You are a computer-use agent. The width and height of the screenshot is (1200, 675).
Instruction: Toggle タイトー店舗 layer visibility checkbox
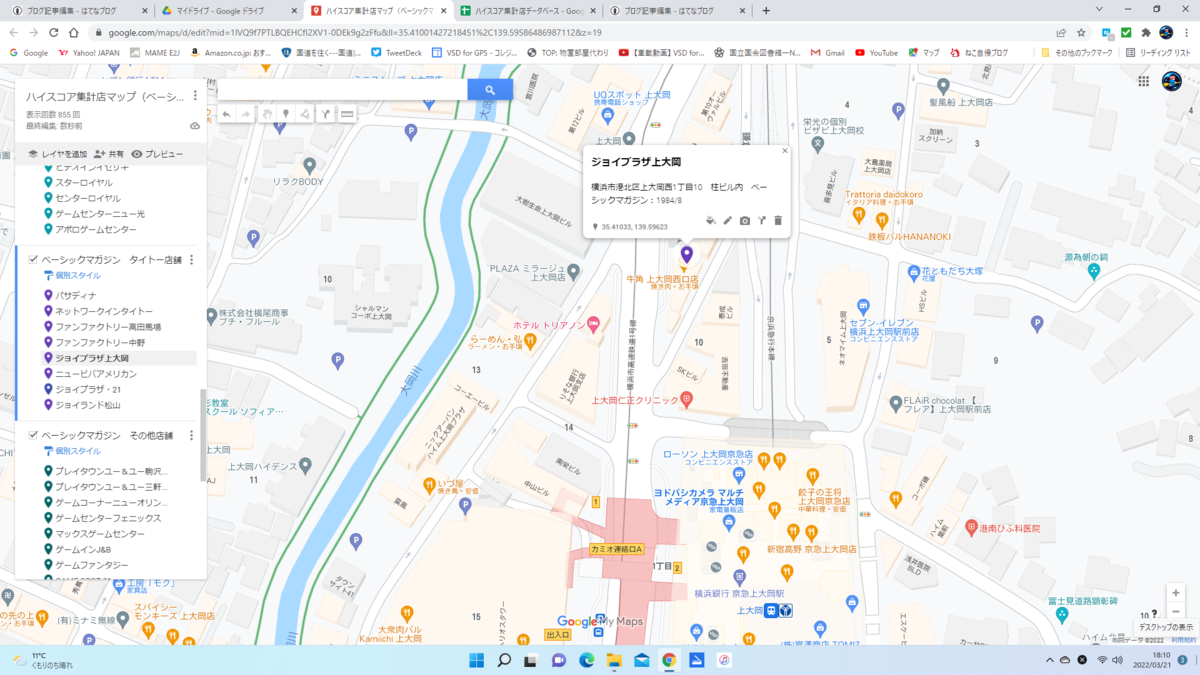tap(33, 260)
